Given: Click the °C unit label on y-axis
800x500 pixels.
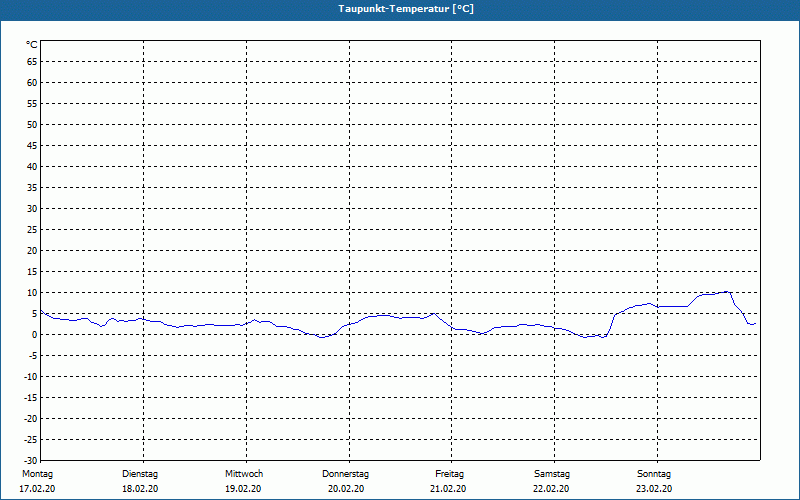Looking at the screenshot, I should [x=32, y=45].
